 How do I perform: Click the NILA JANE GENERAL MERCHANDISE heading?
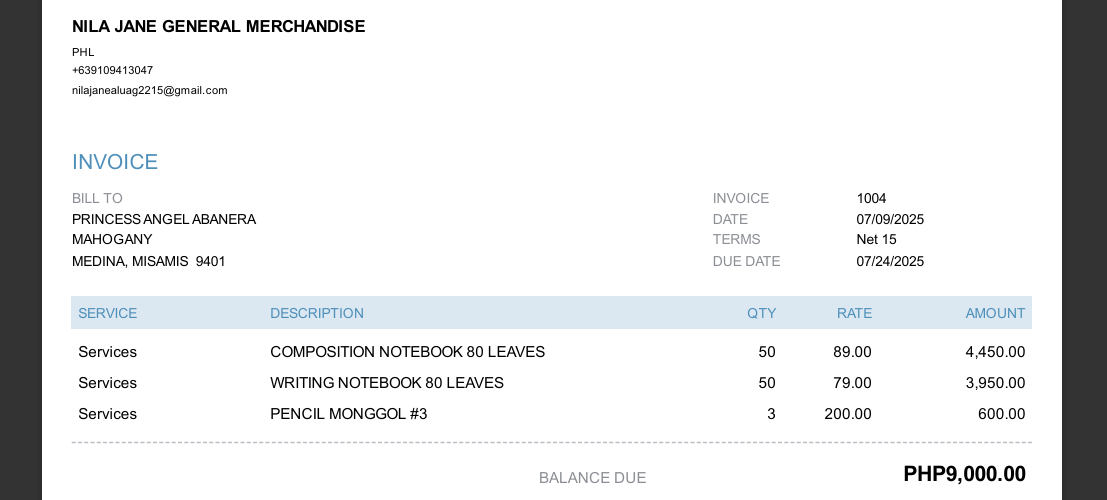tap(218, 27)
